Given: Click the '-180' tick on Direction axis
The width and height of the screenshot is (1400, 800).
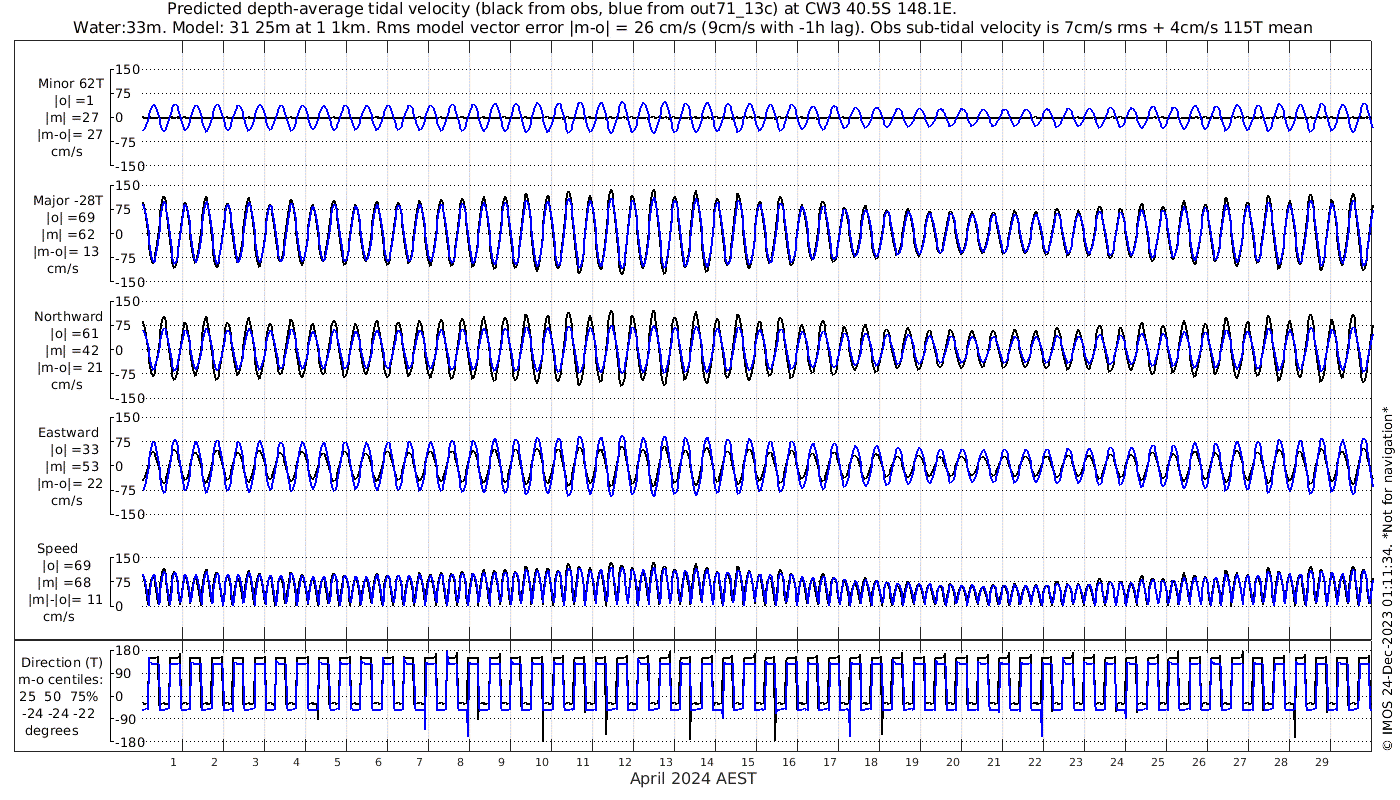Looking at the screenshot, I should click(131, 742).
